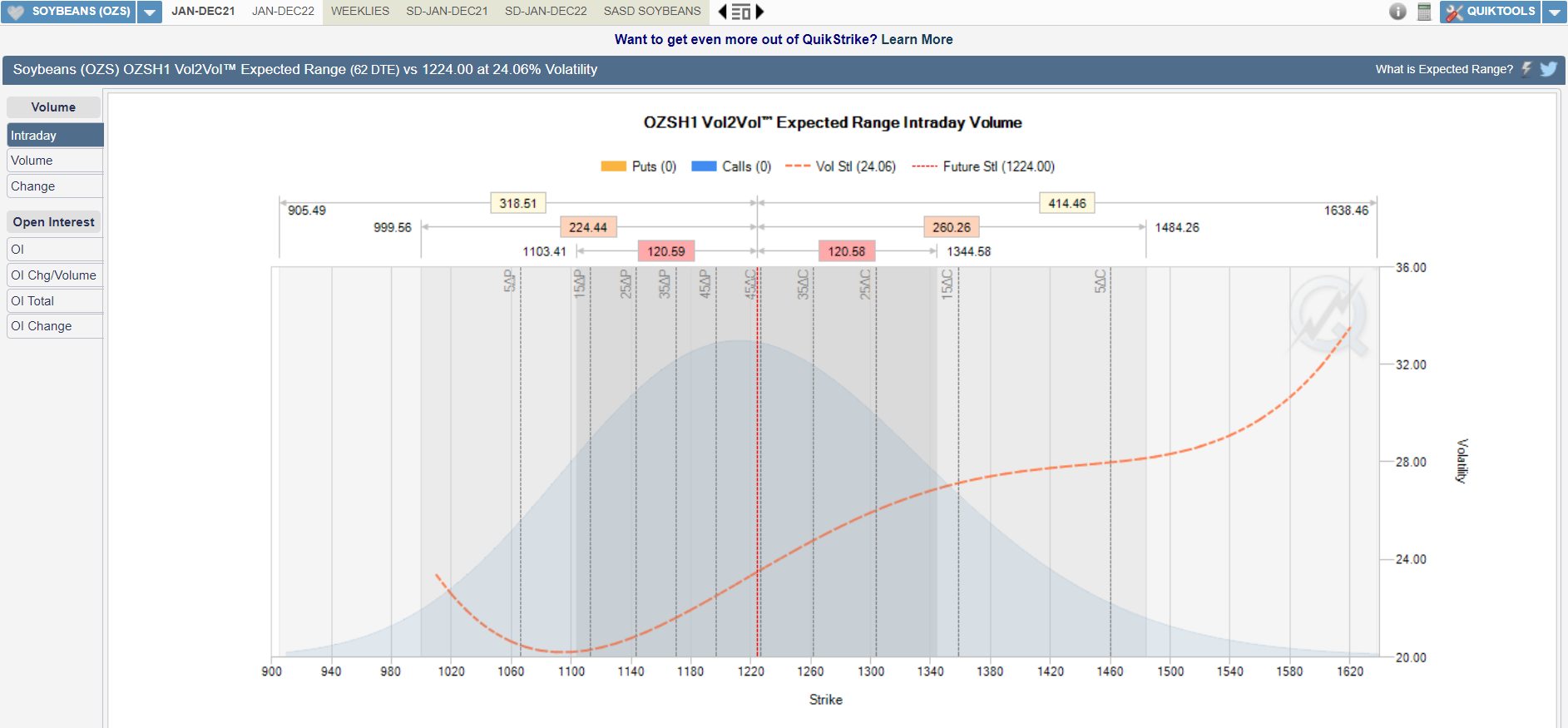Toggle the Calls (0) legend series
Image resolution: width=1568 pixels, height=728 pixels.
(731, 166)
